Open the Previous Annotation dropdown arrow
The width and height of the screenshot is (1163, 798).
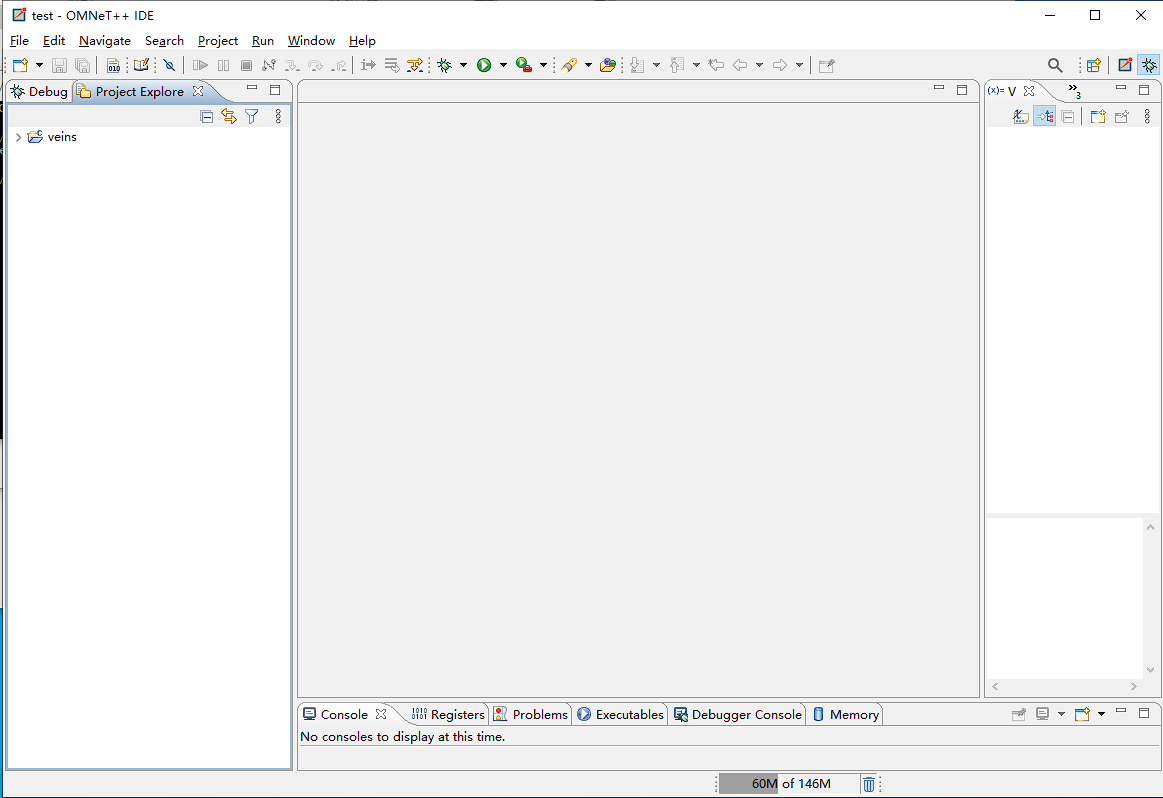(696, 65)
